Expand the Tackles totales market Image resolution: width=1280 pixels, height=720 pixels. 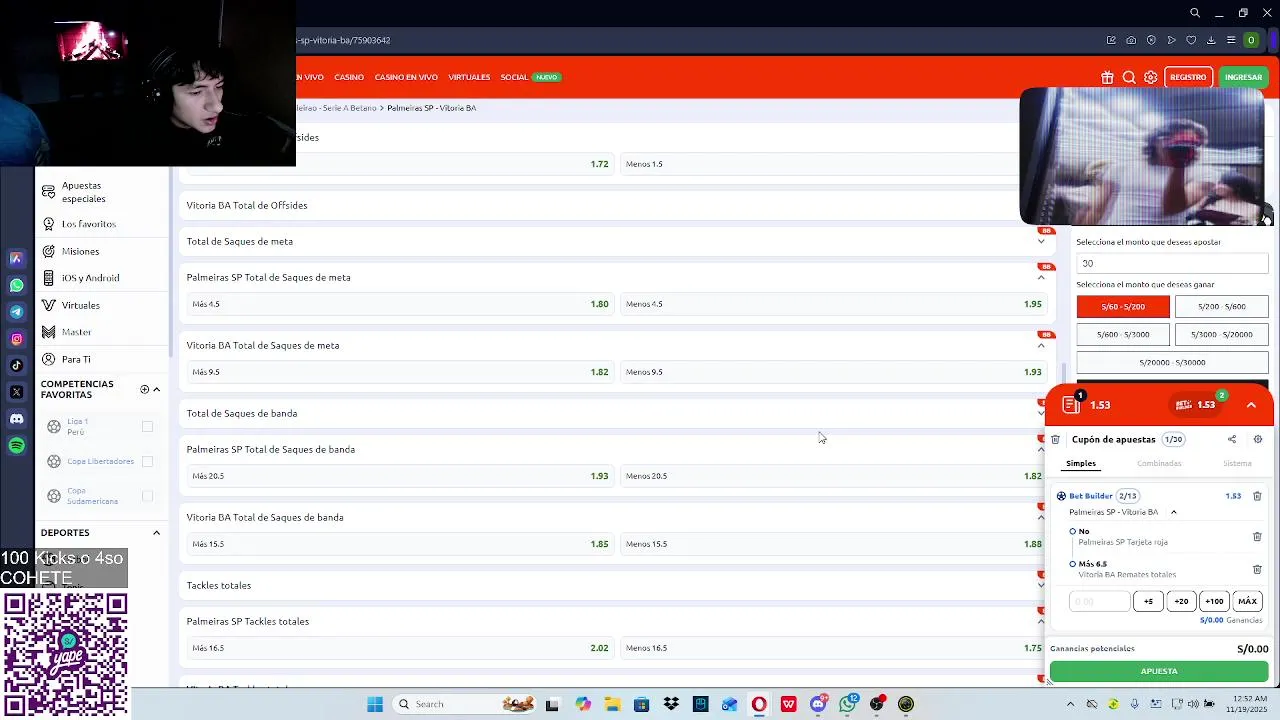click(1041, 585)
